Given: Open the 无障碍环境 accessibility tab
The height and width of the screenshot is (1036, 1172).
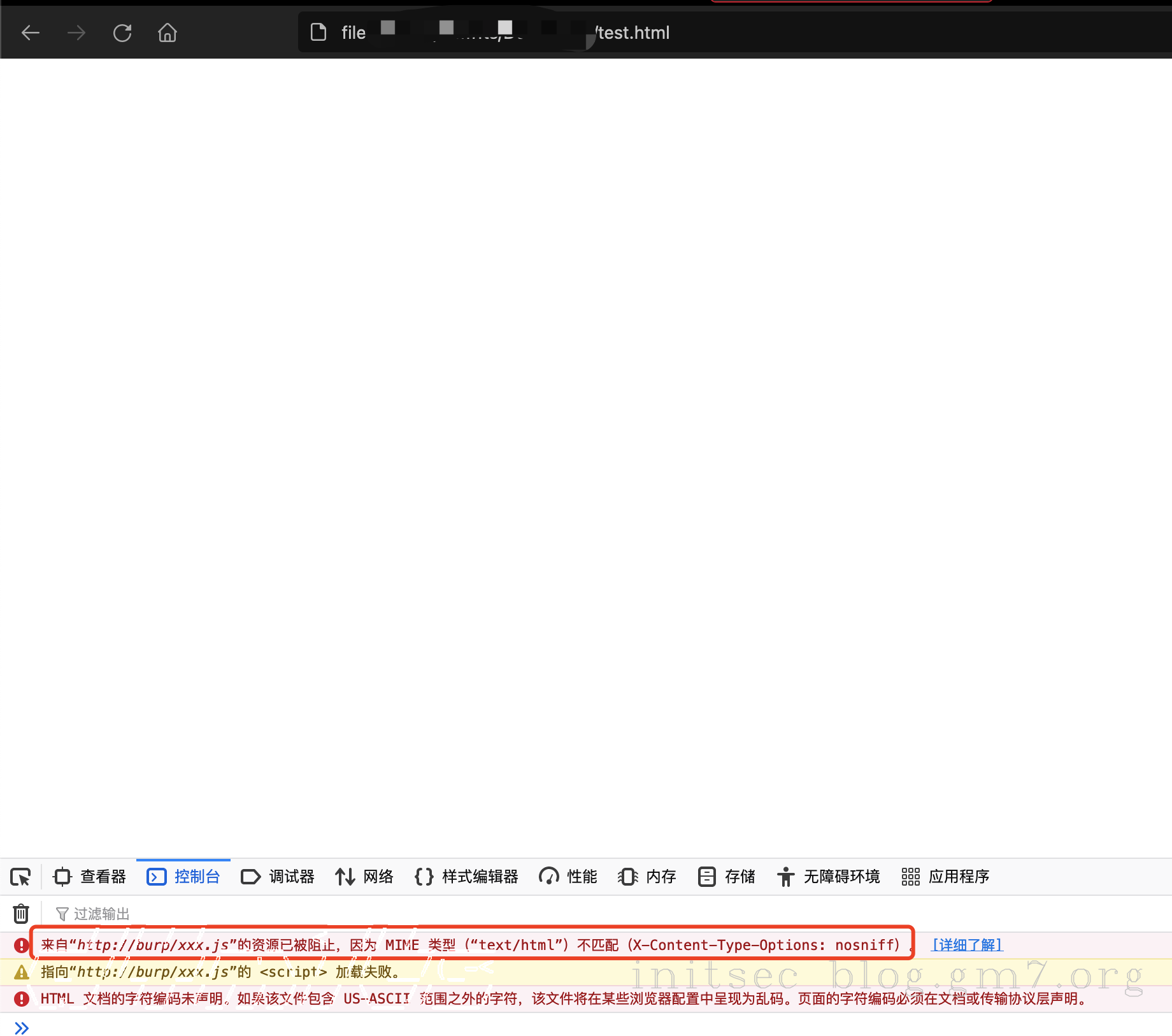Looking at the screenshot, I should (x=829, y=877).
